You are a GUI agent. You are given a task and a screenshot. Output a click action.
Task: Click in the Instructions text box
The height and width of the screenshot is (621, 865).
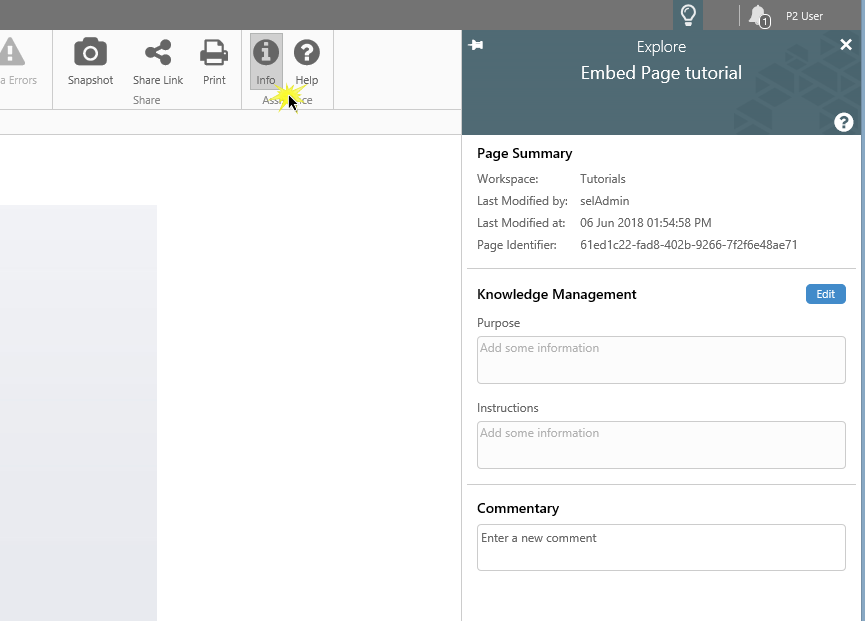point(661,445)
